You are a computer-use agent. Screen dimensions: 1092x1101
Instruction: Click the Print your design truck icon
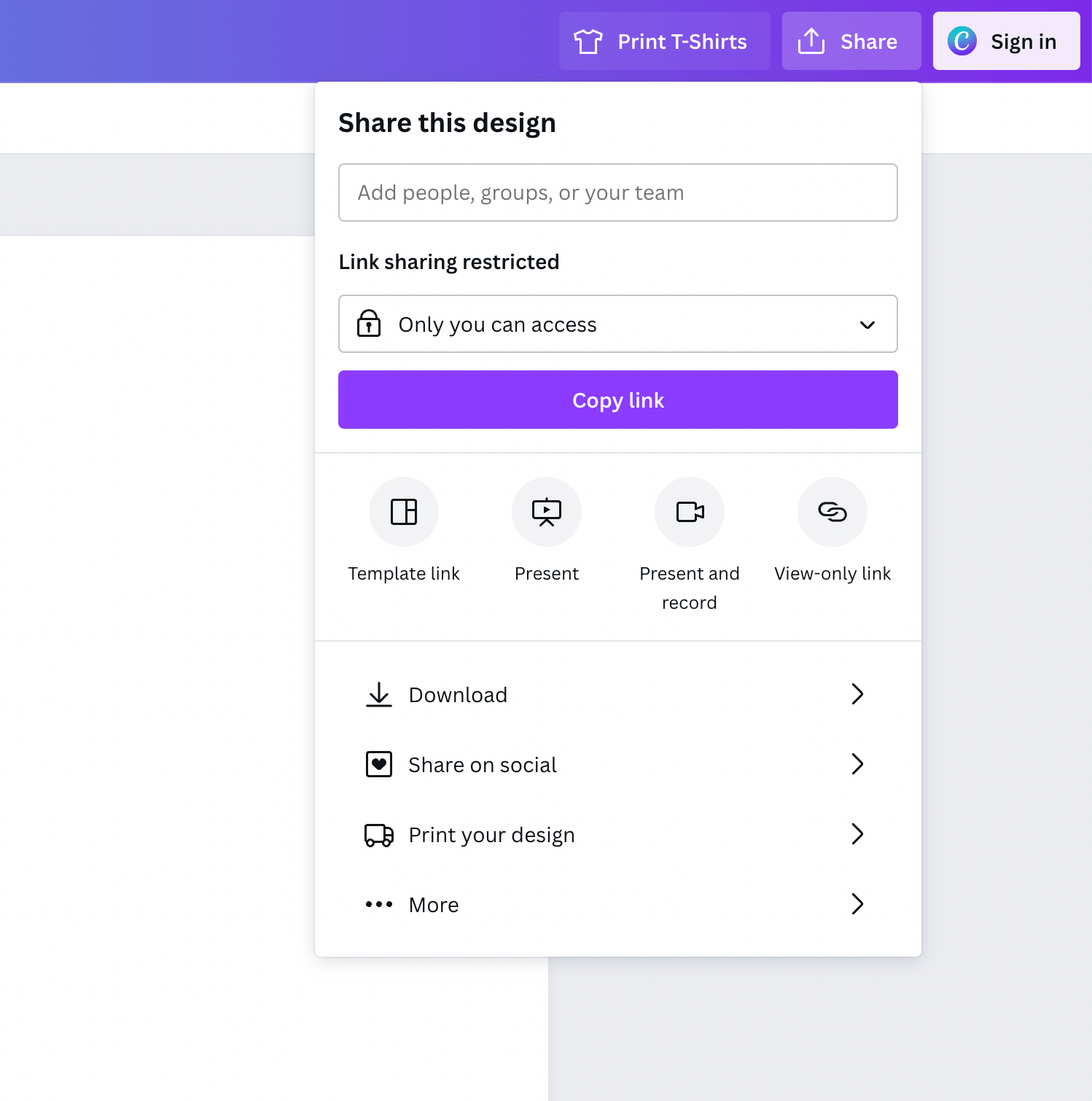pyautogui.click(x=379, y=835)
